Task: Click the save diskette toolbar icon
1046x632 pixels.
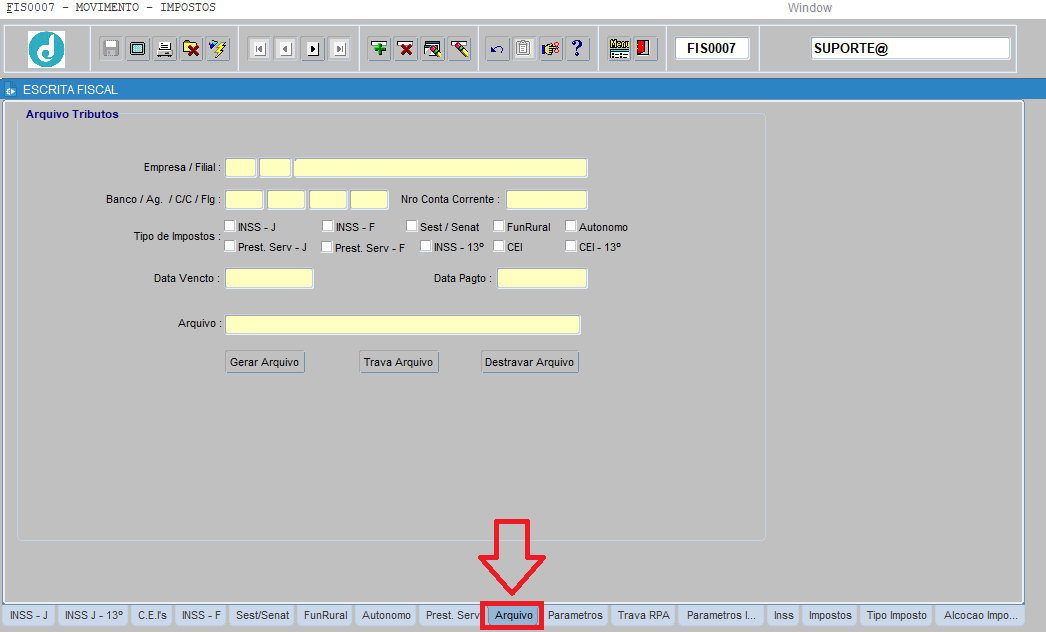Action: click(x=111, y=49)
